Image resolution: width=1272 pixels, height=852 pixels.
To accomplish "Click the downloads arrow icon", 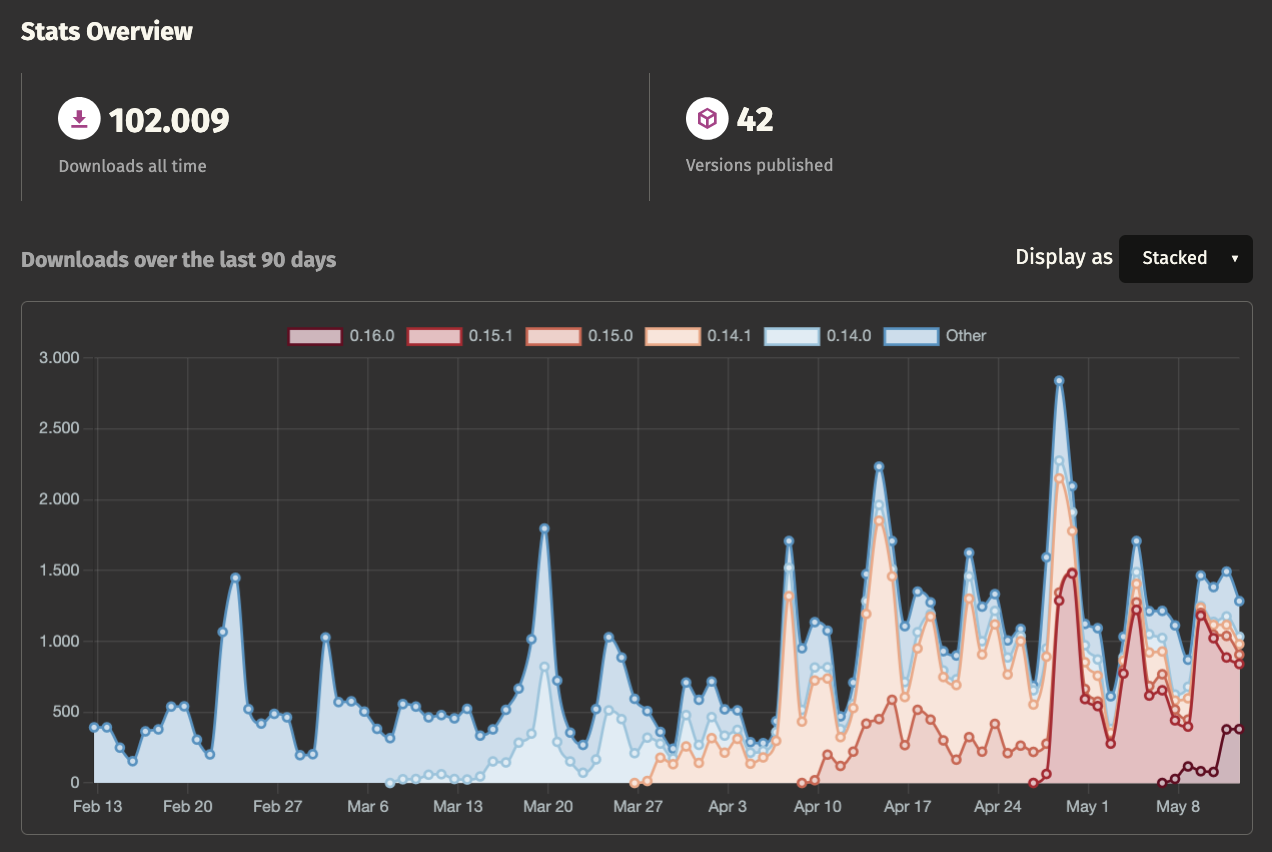I will 80,119.
